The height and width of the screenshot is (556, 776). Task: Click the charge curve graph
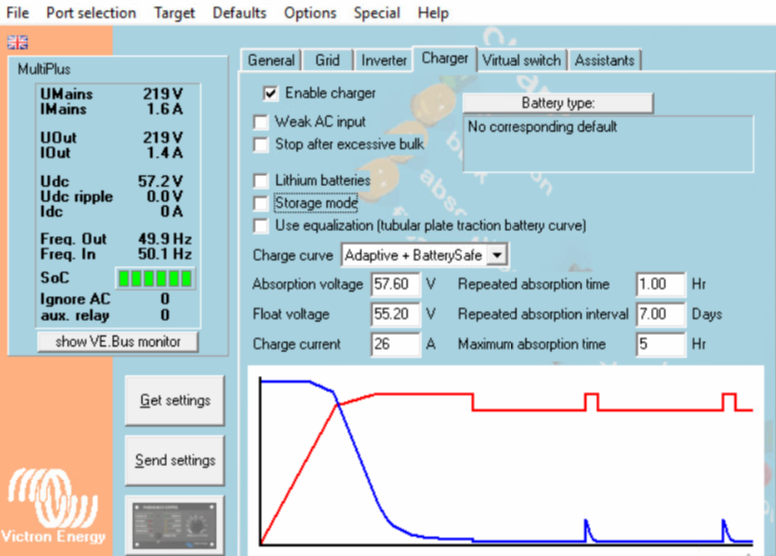pos(506,460)
